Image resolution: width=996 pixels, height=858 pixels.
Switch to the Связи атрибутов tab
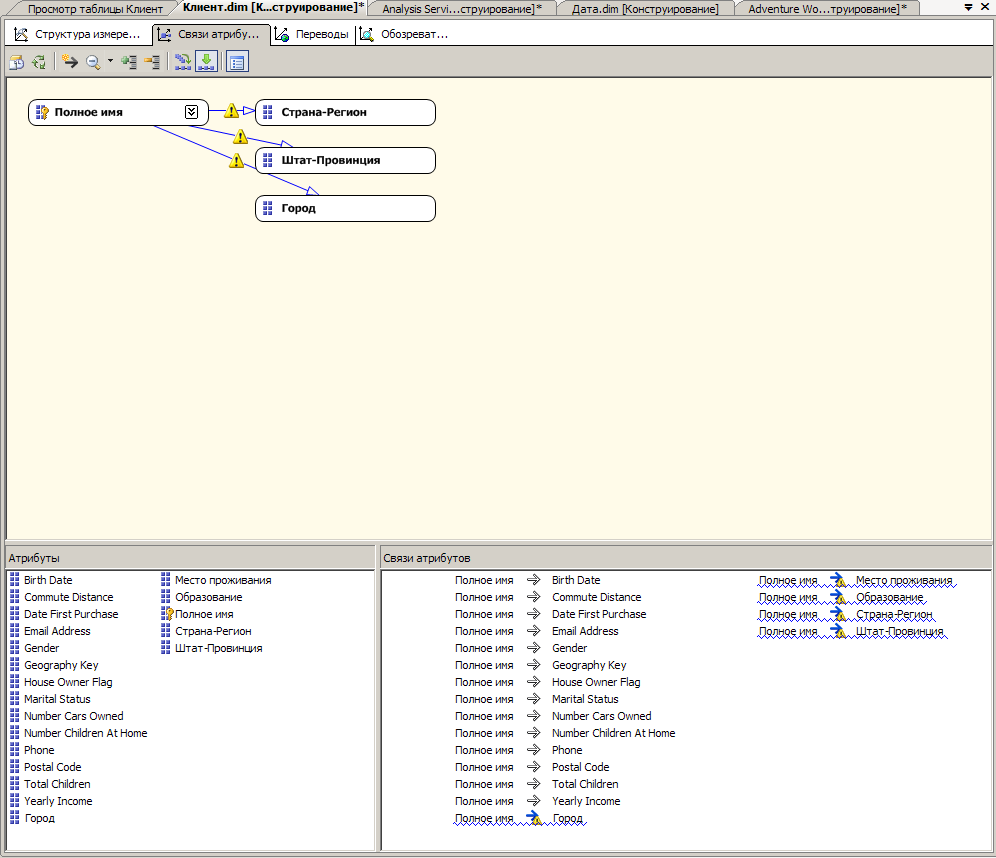[211, 34]
